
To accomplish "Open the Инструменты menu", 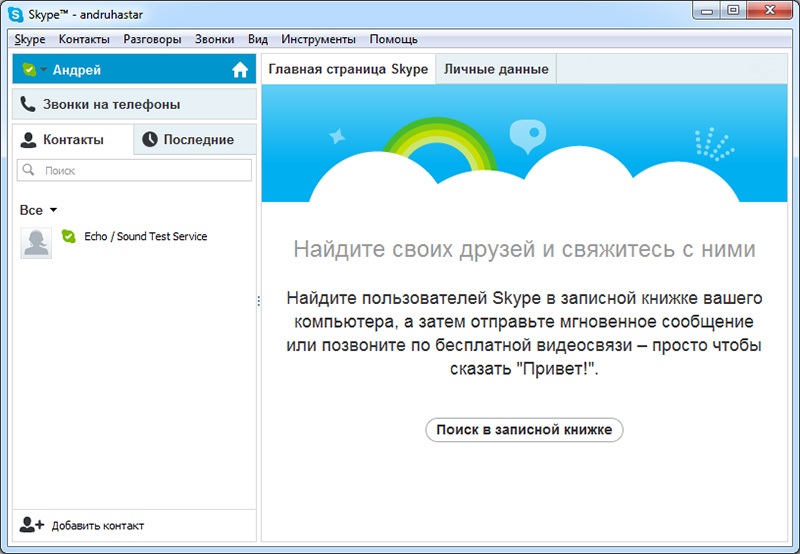I will (318, 39).
